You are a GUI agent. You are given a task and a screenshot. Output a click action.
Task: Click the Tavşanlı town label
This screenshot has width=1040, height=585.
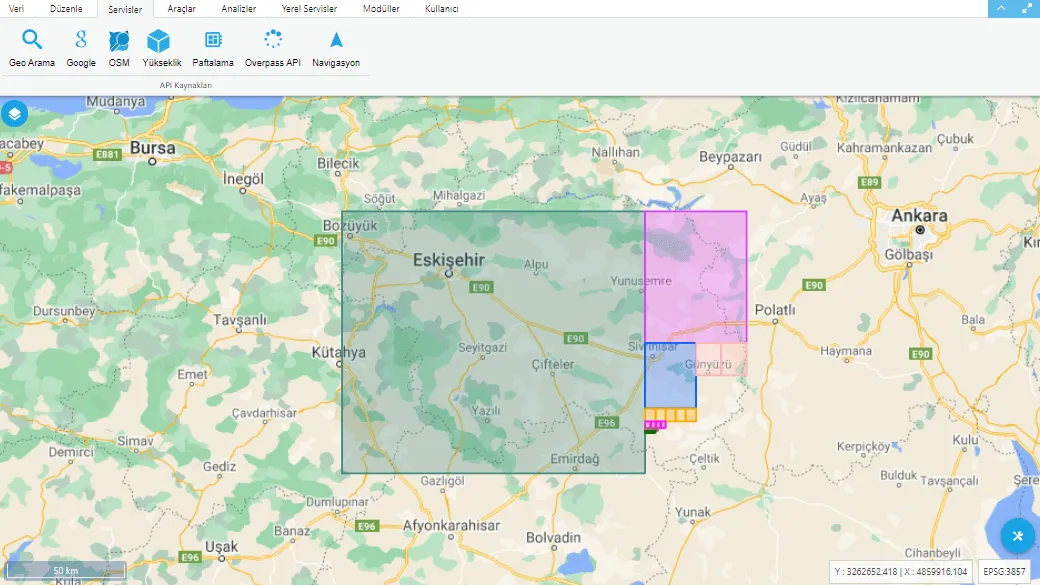(239, 320)
